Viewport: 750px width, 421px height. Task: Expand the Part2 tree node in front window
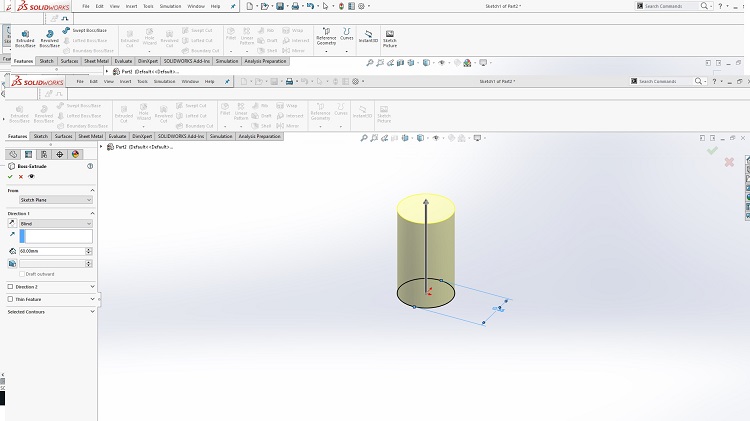pos(101,147)
